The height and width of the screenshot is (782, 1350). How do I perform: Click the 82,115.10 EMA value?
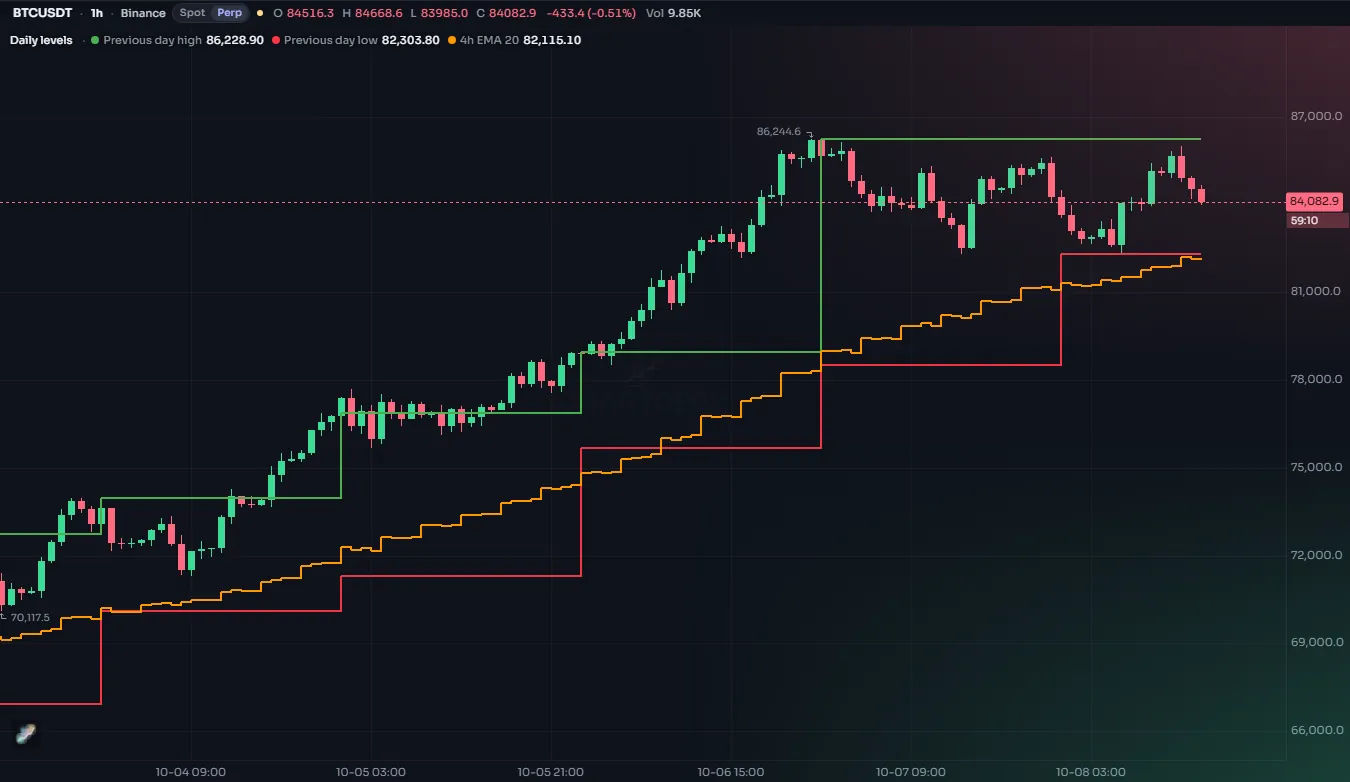pyautogui.click(x=552, y=40)
